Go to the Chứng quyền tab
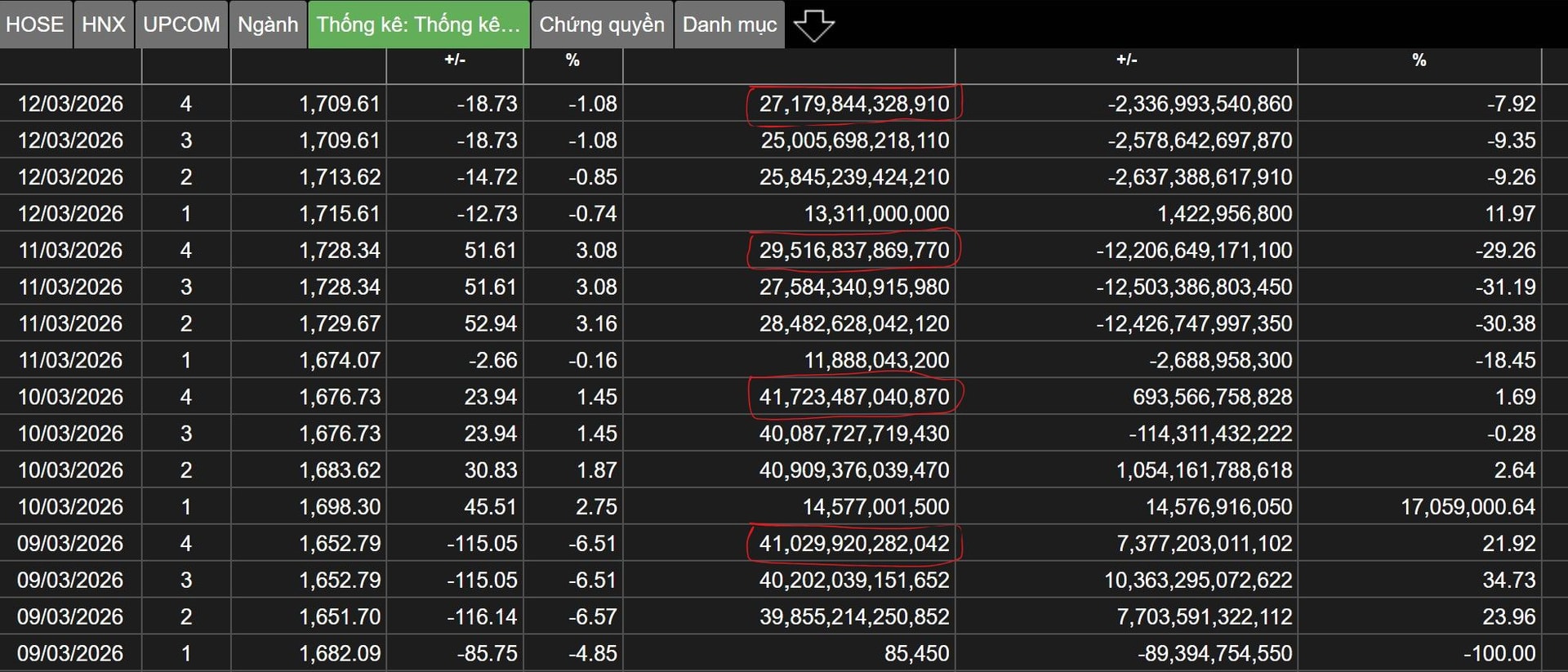 (602, 24)
